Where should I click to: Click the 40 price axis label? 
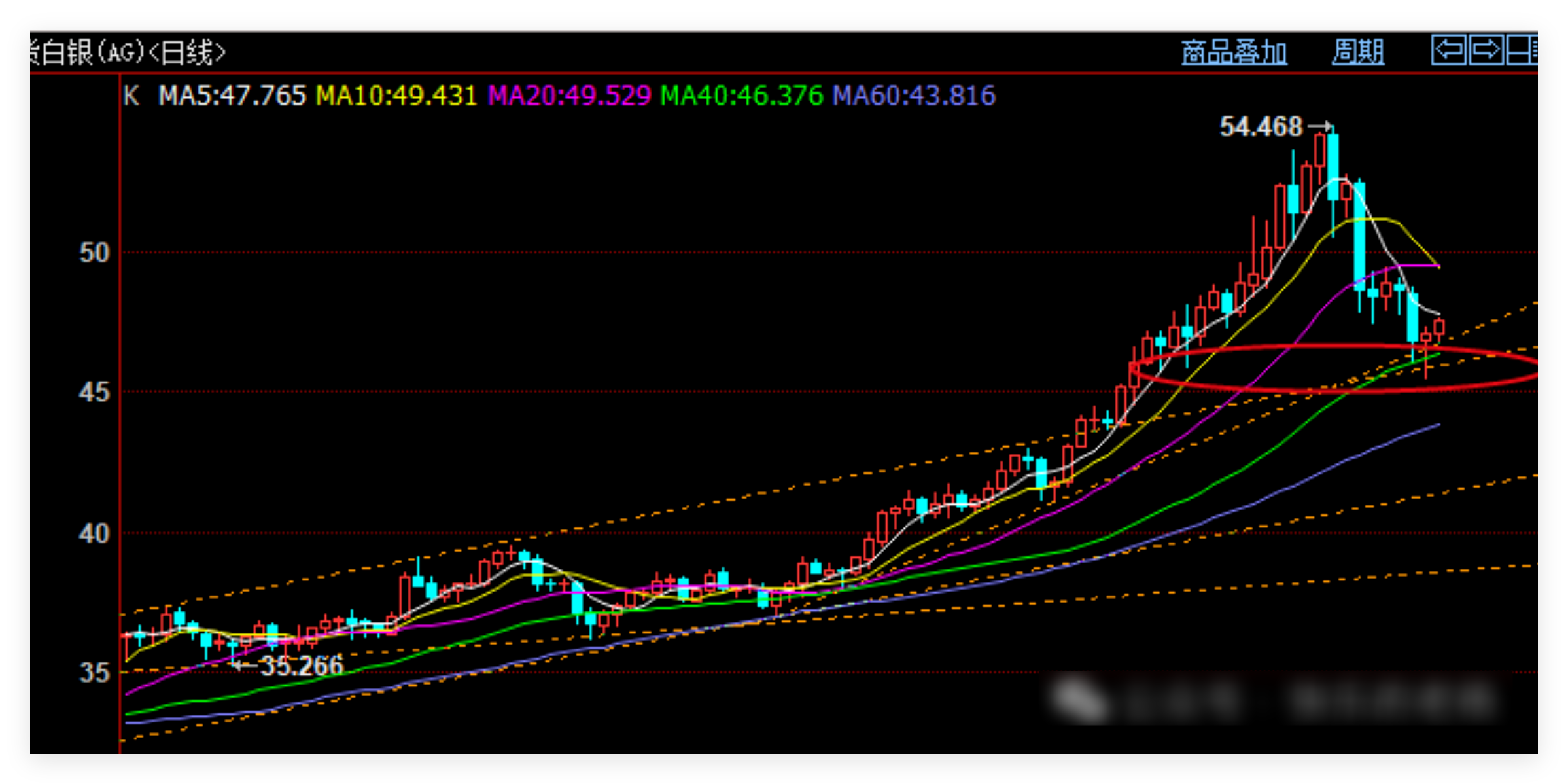tap(94, 533)
